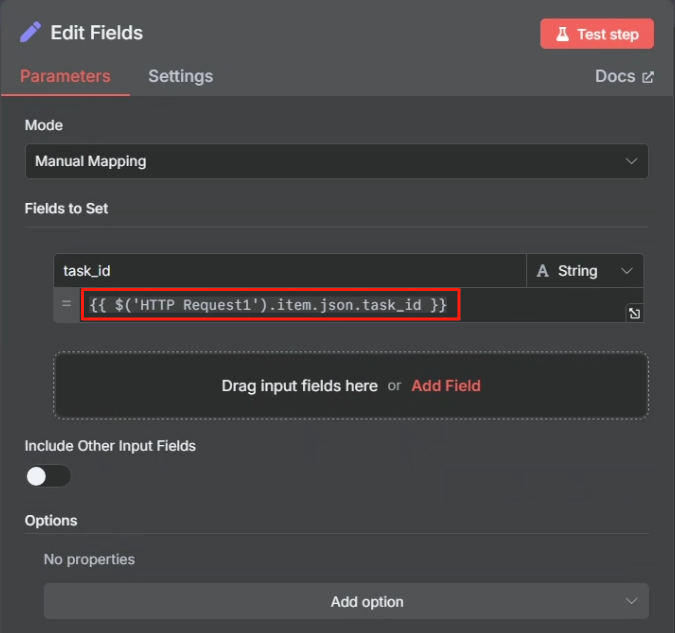Screen dimensions: 675x633
Task: Open the Docs link
Action: 624,76
